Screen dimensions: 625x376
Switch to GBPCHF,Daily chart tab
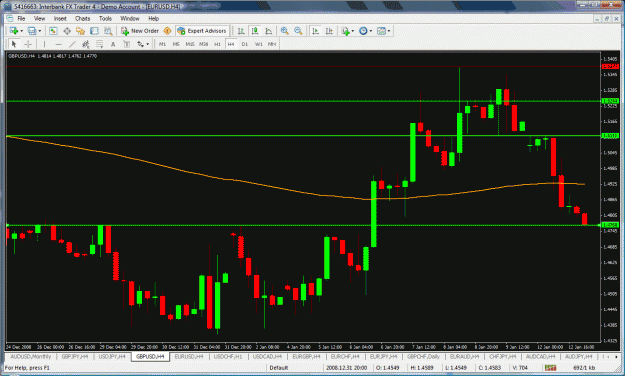click(x=423, y=356)
